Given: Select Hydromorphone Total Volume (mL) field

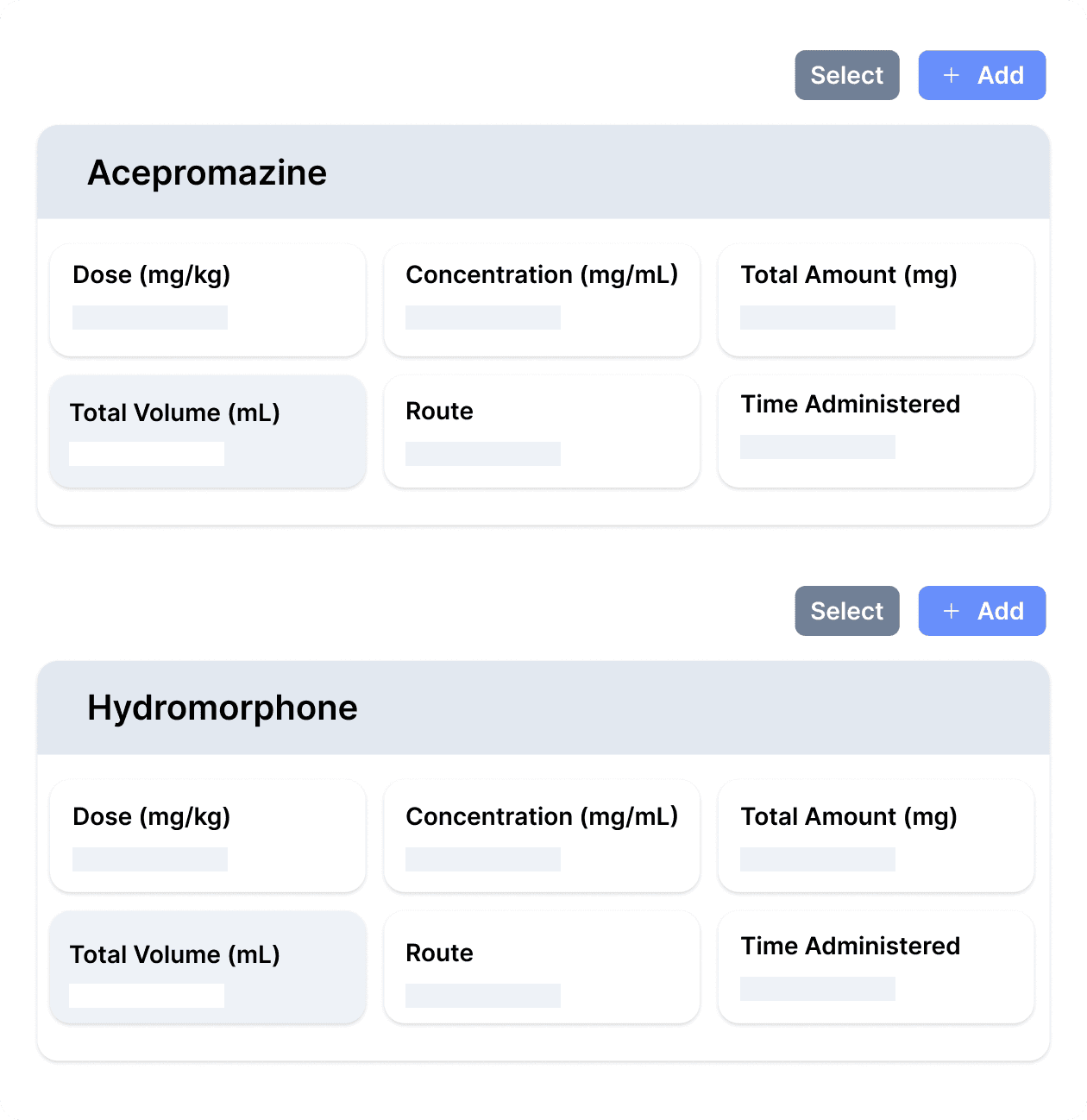Looking at the screenshot, I should (147, 996).
